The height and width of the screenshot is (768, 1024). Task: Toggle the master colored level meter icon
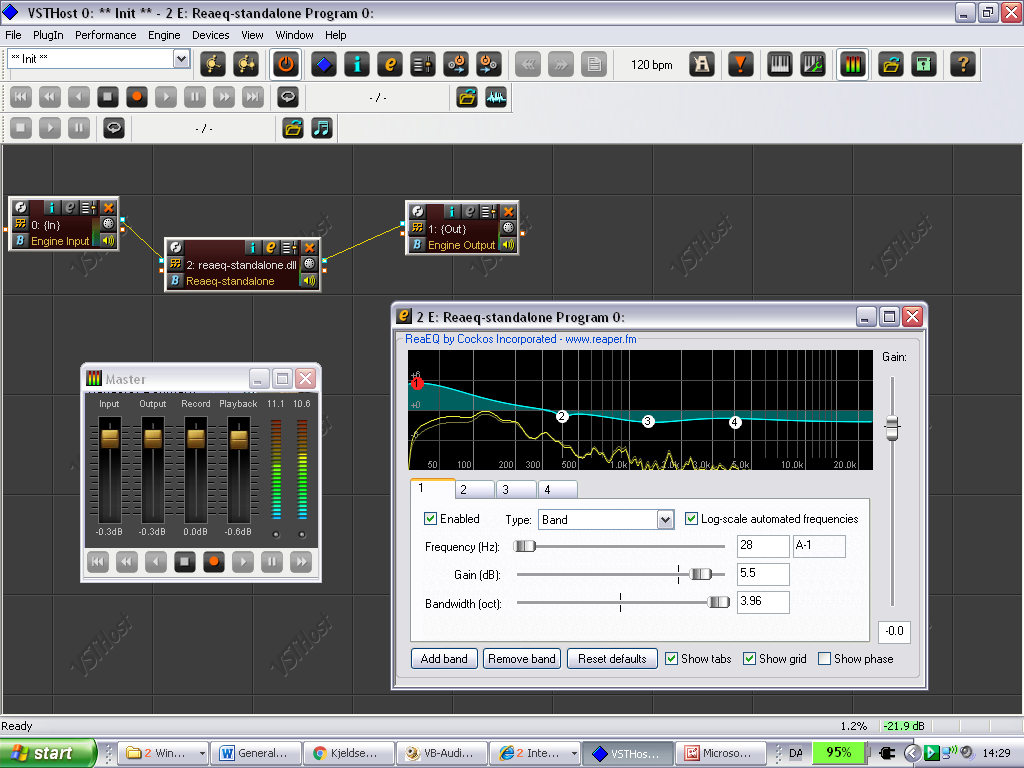[x=853, y=64]
